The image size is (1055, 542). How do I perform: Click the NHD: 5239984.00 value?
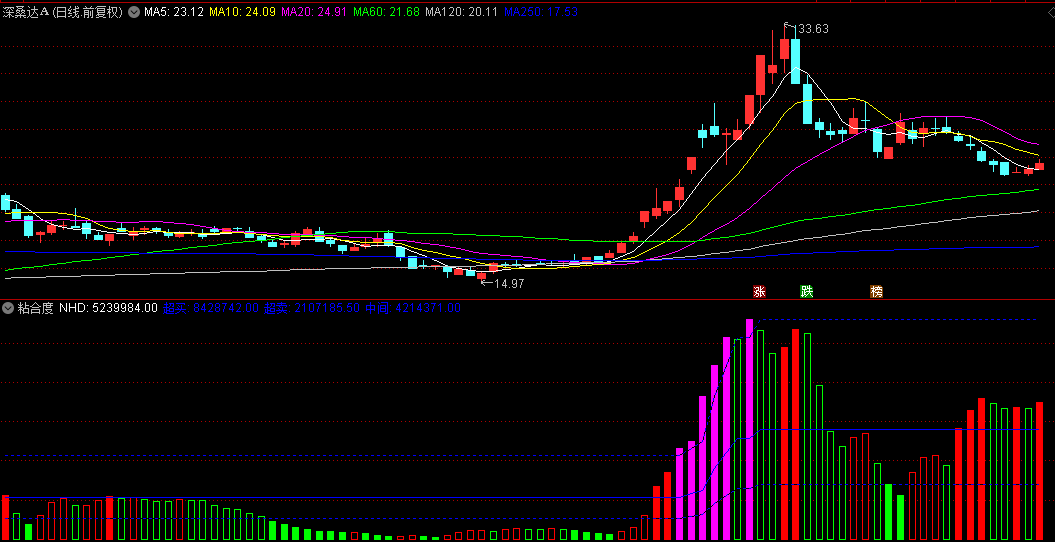point(108,309)
